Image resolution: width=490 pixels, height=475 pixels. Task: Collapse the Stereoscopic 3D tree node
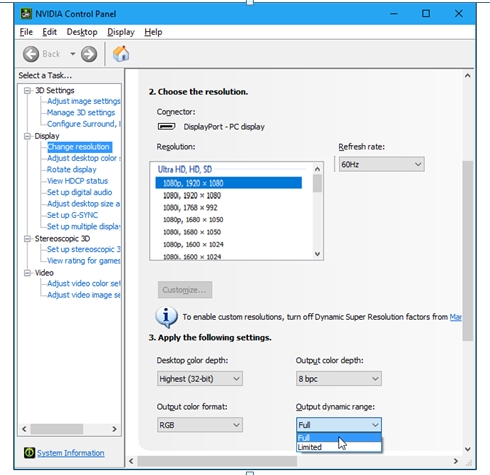(x=27, y=239)
